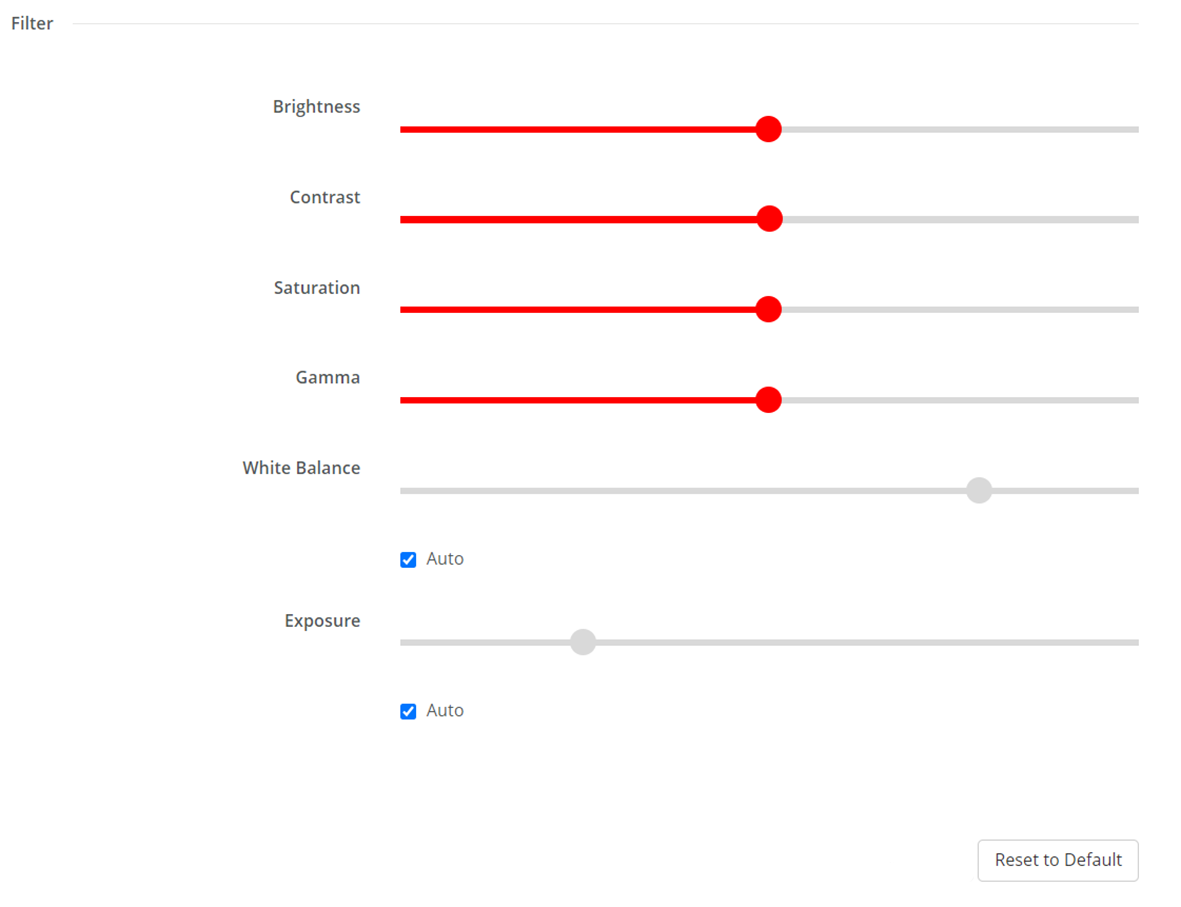Click the Brightness slider handle

coord(768,129)
